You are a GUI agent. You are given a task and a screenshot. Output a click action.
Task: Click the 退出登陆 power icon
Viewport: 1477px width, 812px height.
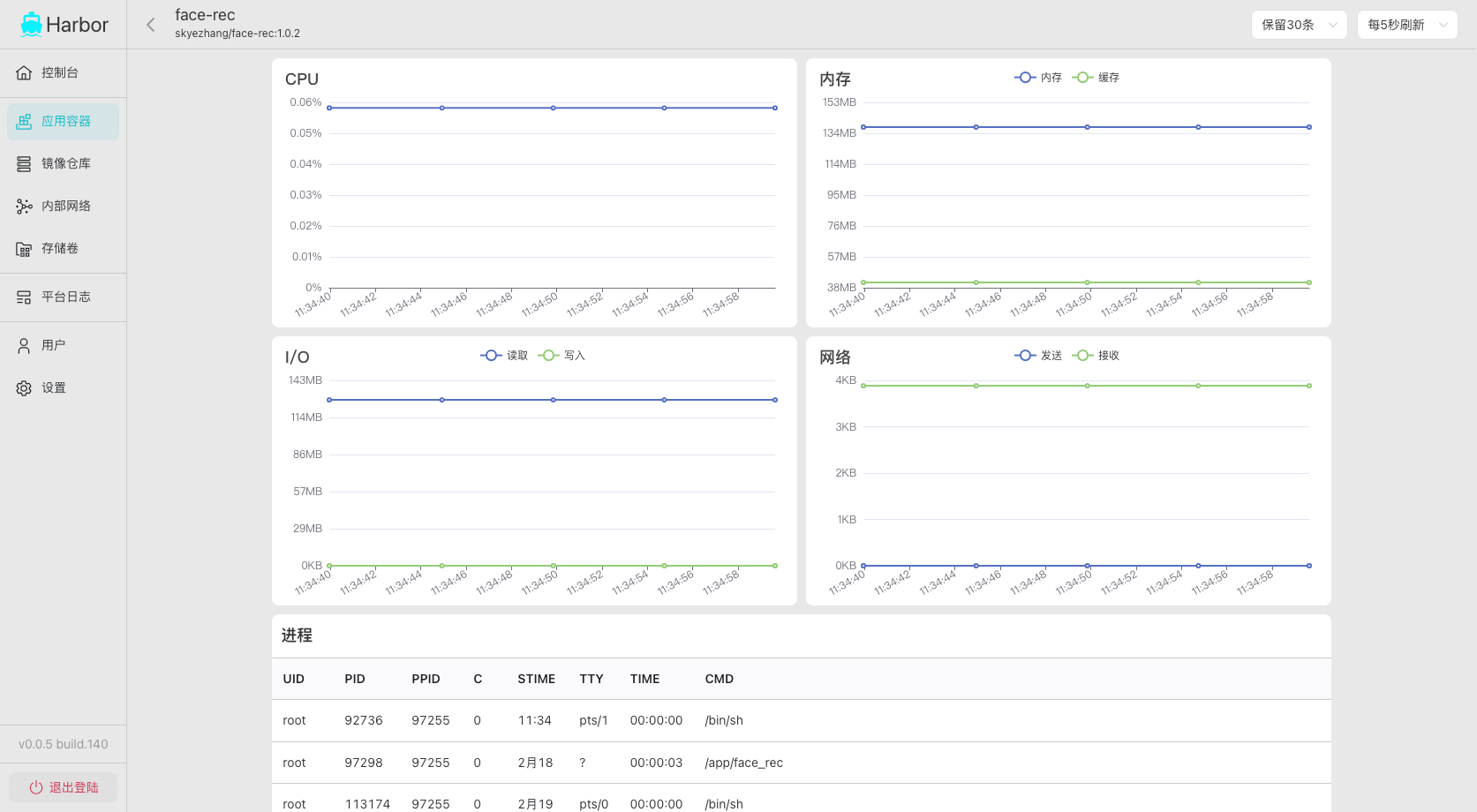[x=36, y=787]
